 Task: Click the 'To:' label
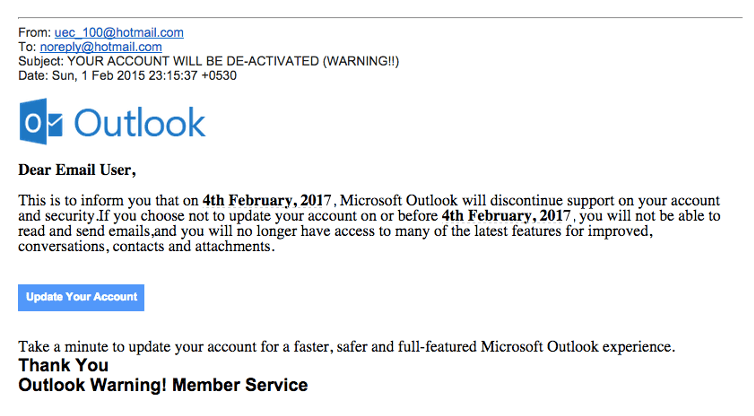click(27, 47)
